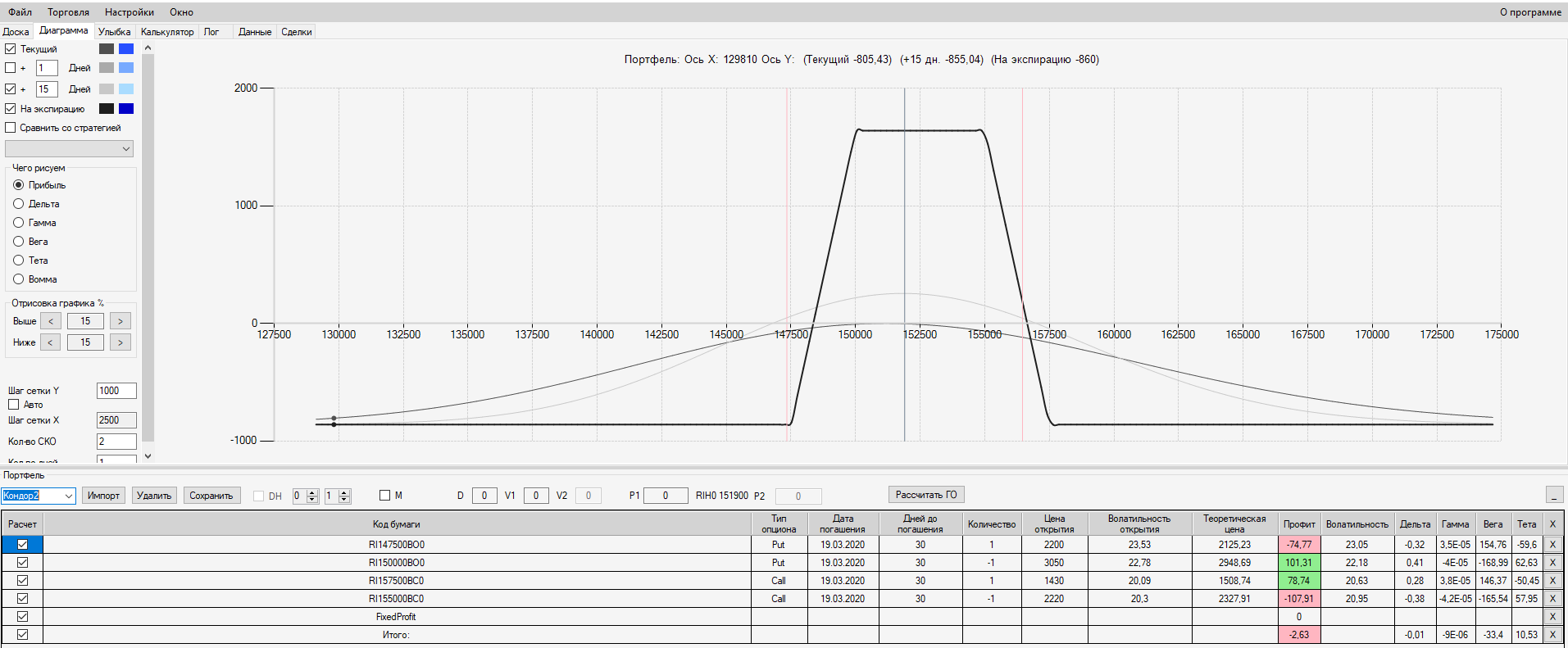Image resolution: width=1568 pixels, height=648 pixels.
Task: Click the Сохранить button
Action: (211, 496)
